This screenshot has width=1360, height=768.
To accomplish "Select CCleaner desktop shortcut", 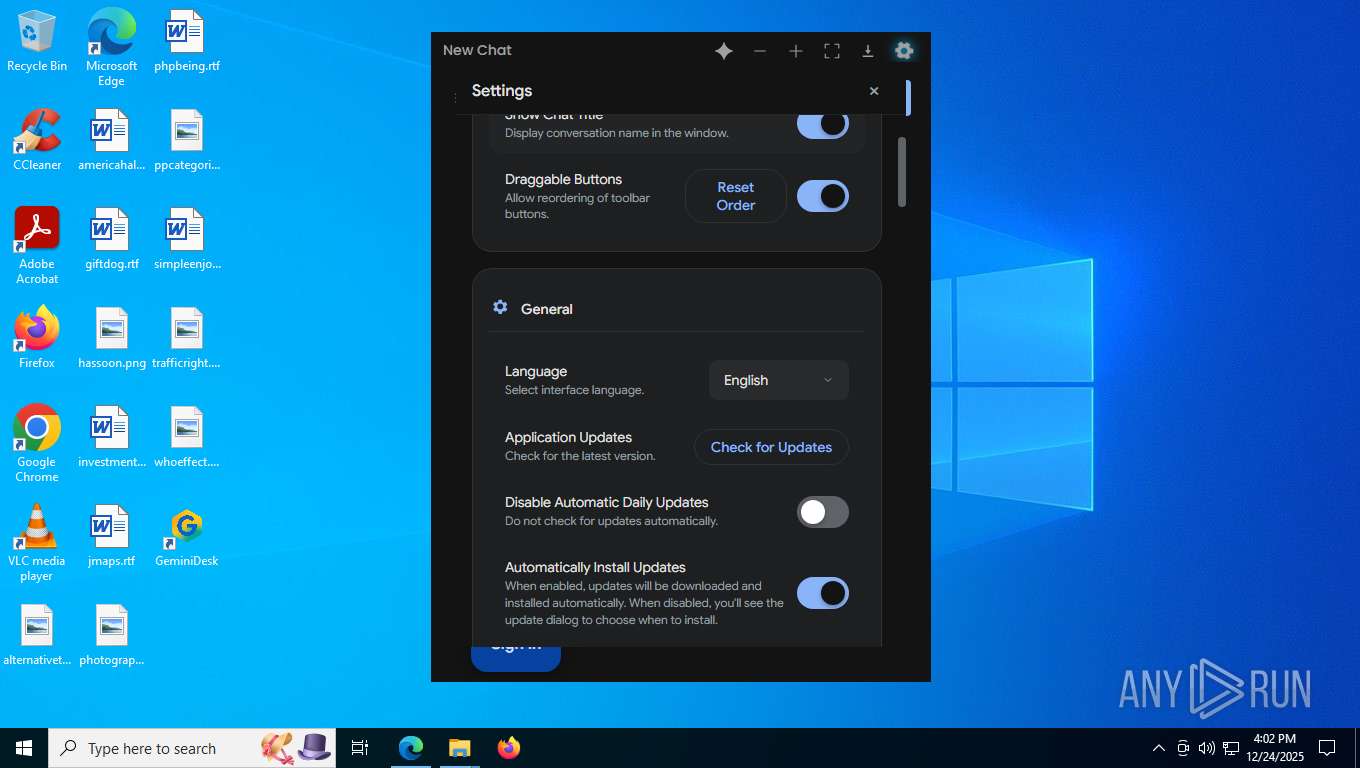I will point(37,140).
